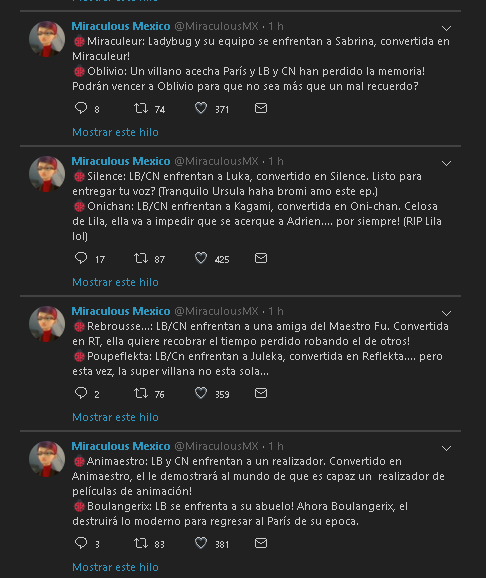Like the Rebrousse tweet with 359 likes

(201, 393)
